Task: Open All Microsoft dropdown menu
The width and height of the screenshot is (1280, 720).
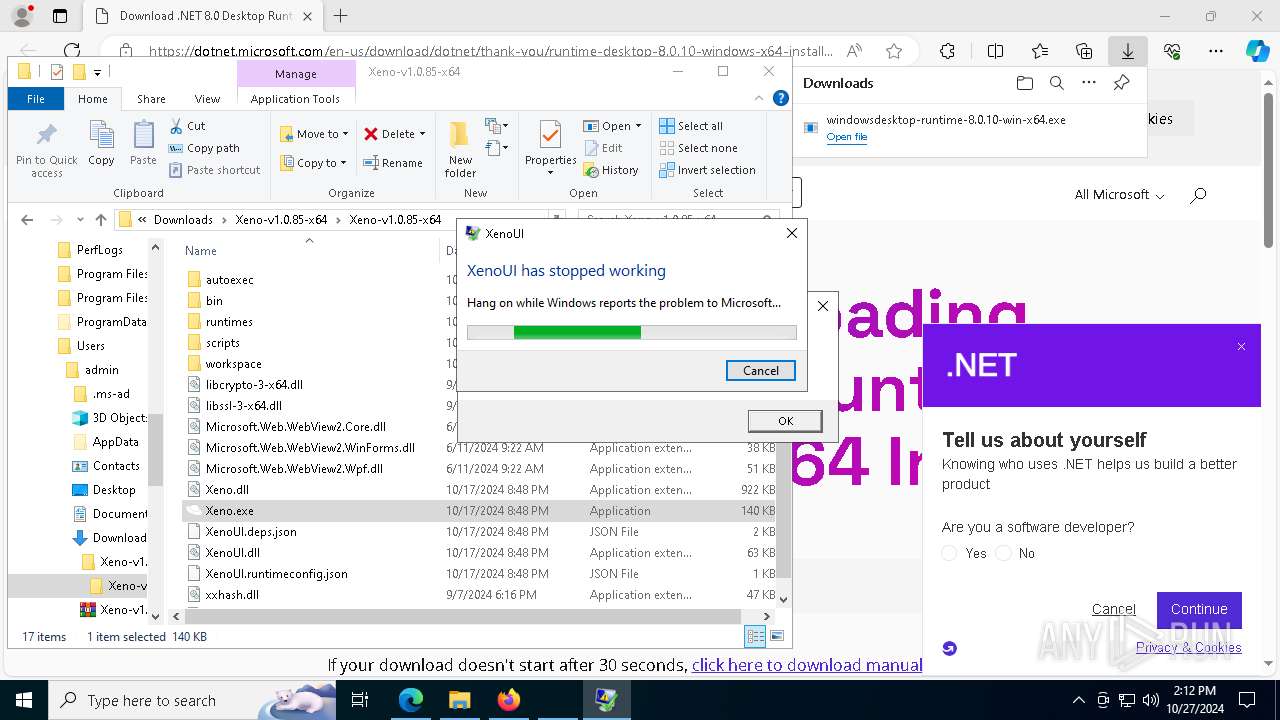Action: tap(1119, 195)
